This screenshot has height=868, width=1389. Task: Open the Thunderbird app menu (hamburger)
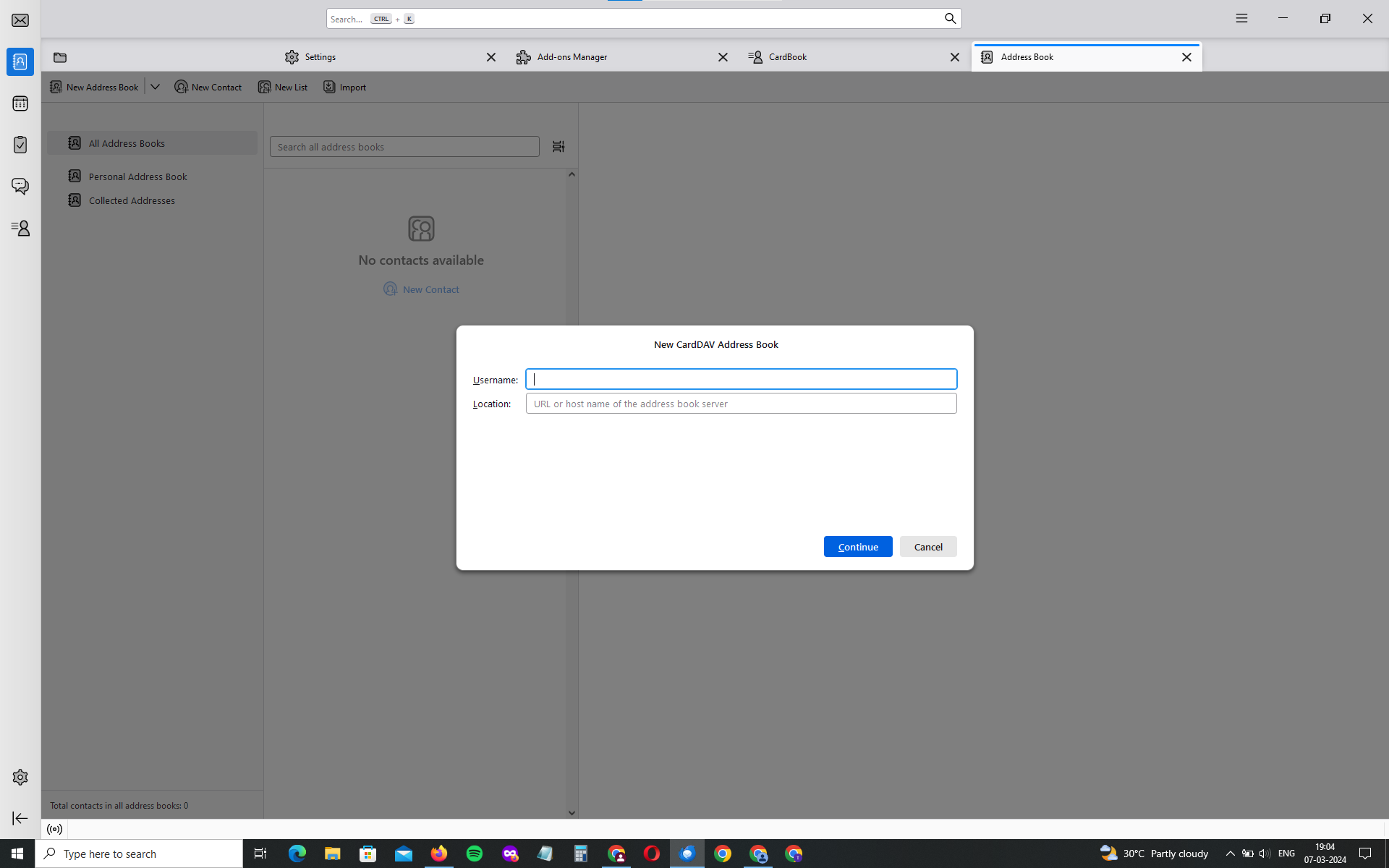coord(1241,19)
